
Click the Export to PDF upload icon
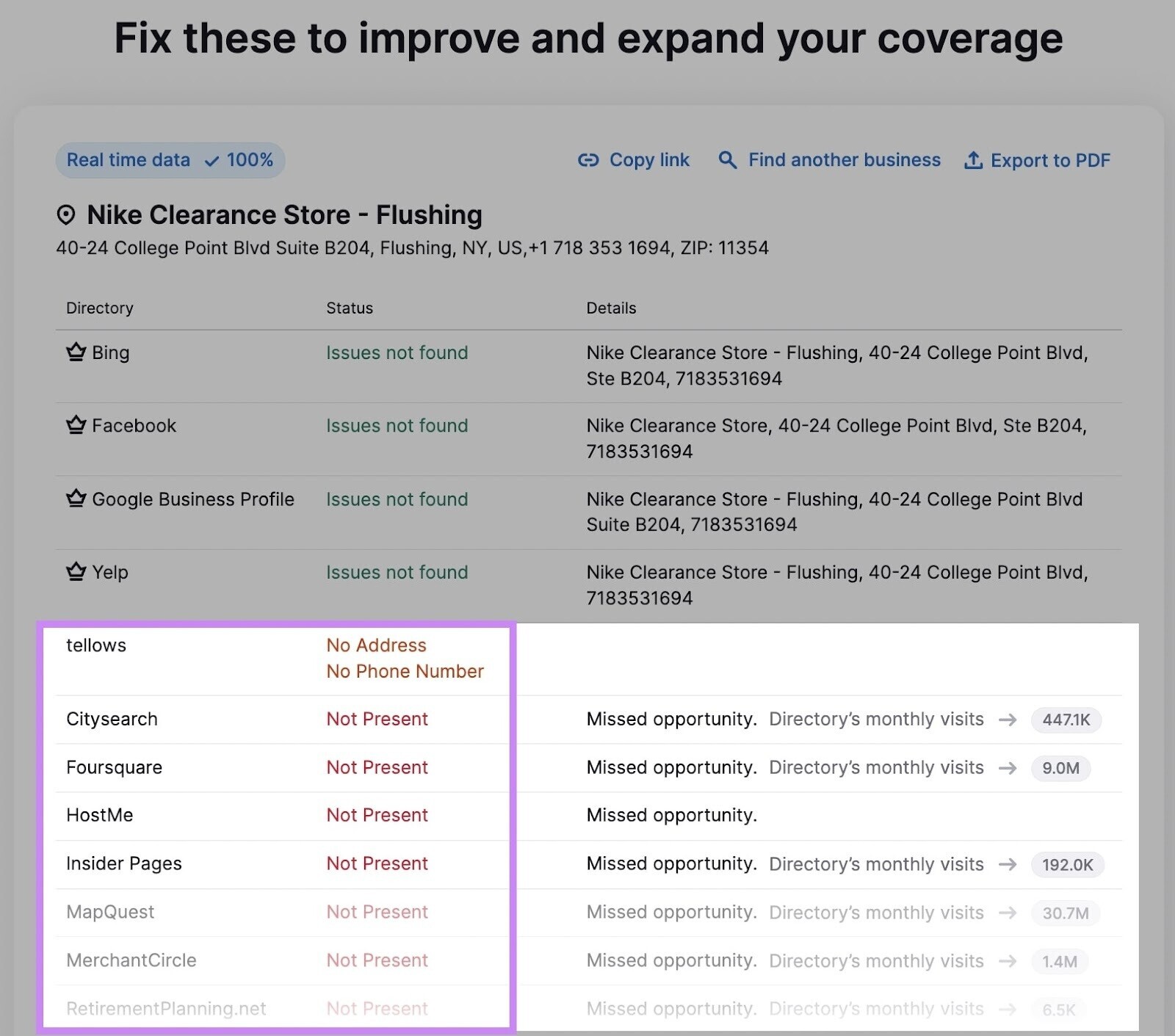click(973, 160)
